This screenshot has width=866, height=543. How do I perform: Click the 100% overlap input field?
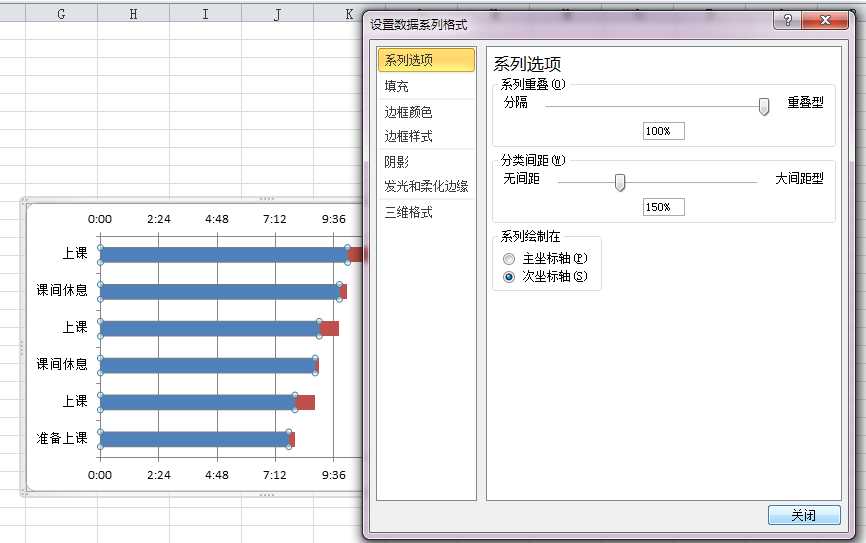663,131
